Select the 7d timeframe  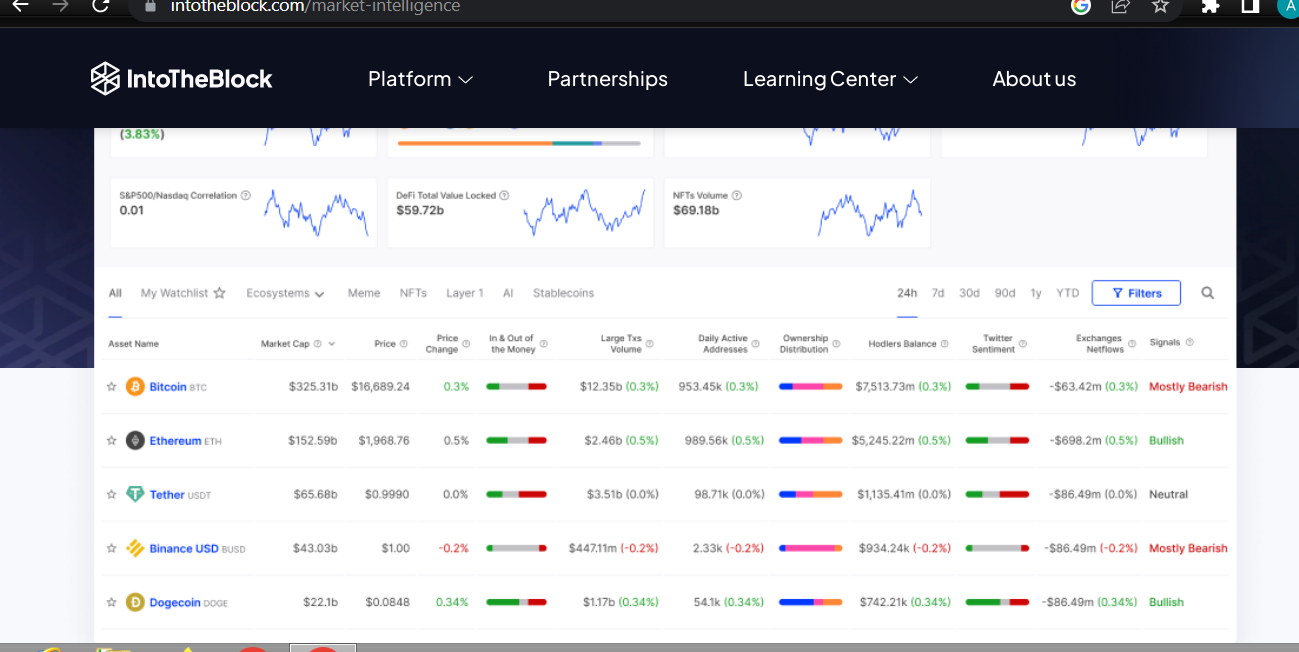(x=938, y=293)
